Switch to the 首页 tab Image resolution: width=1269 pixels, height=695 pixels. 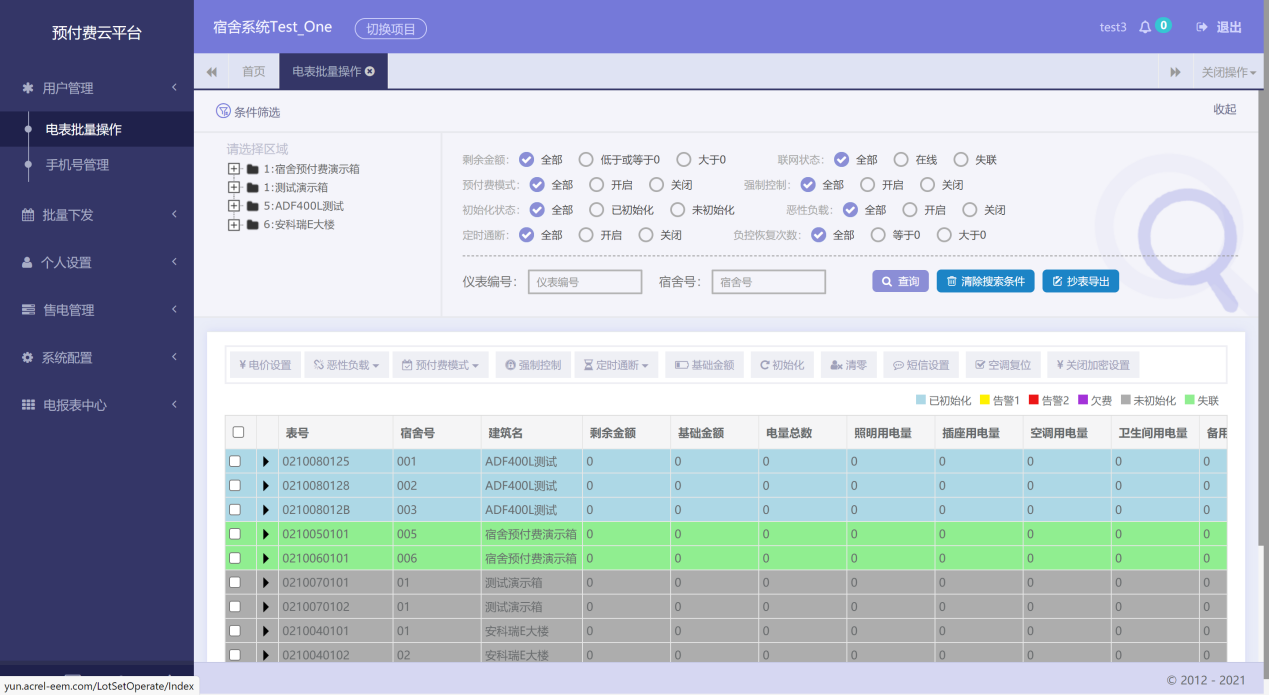(x=254, y=72)
